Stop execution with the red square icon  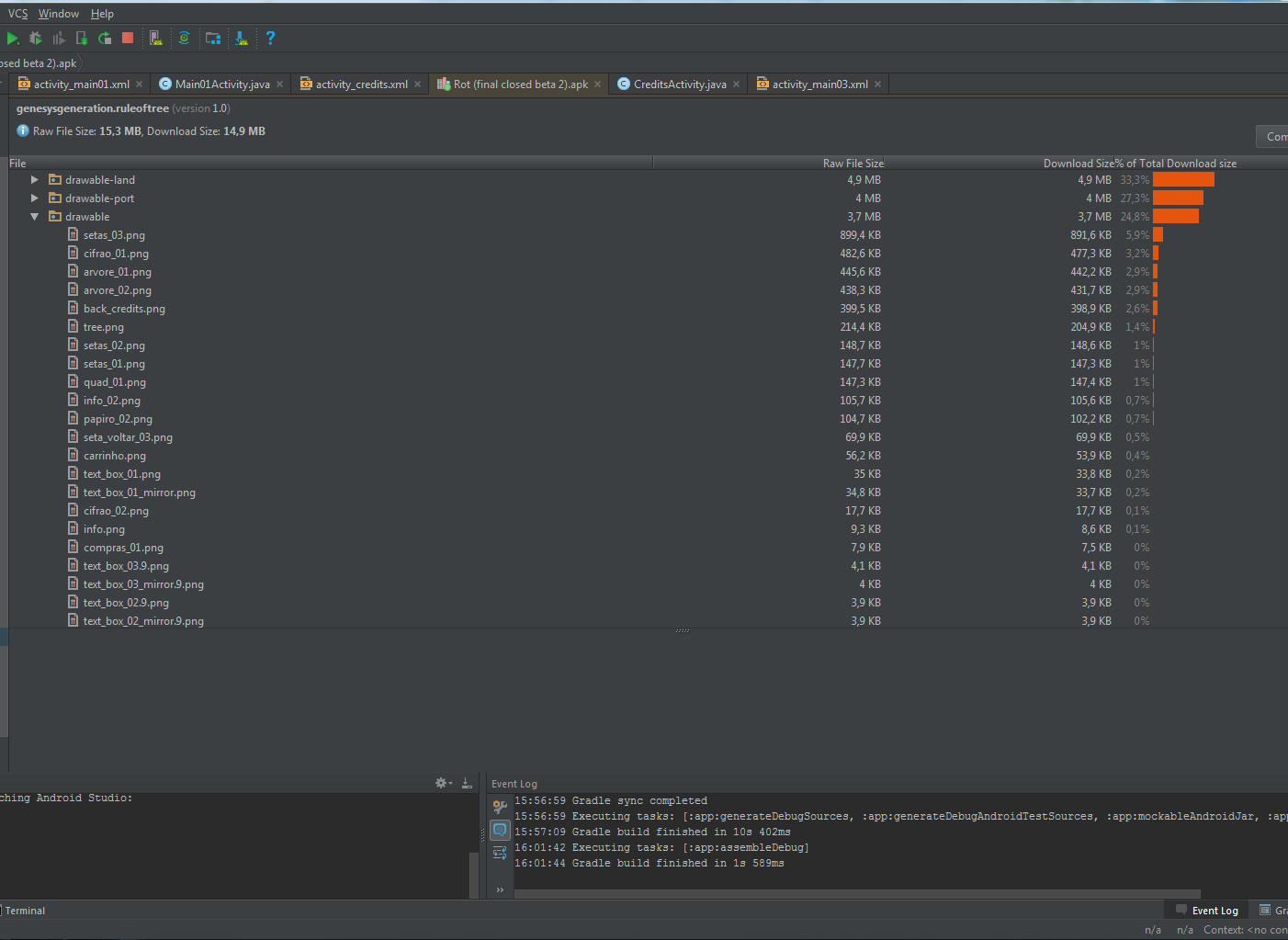pyautogui.click(x=128, y=38)
